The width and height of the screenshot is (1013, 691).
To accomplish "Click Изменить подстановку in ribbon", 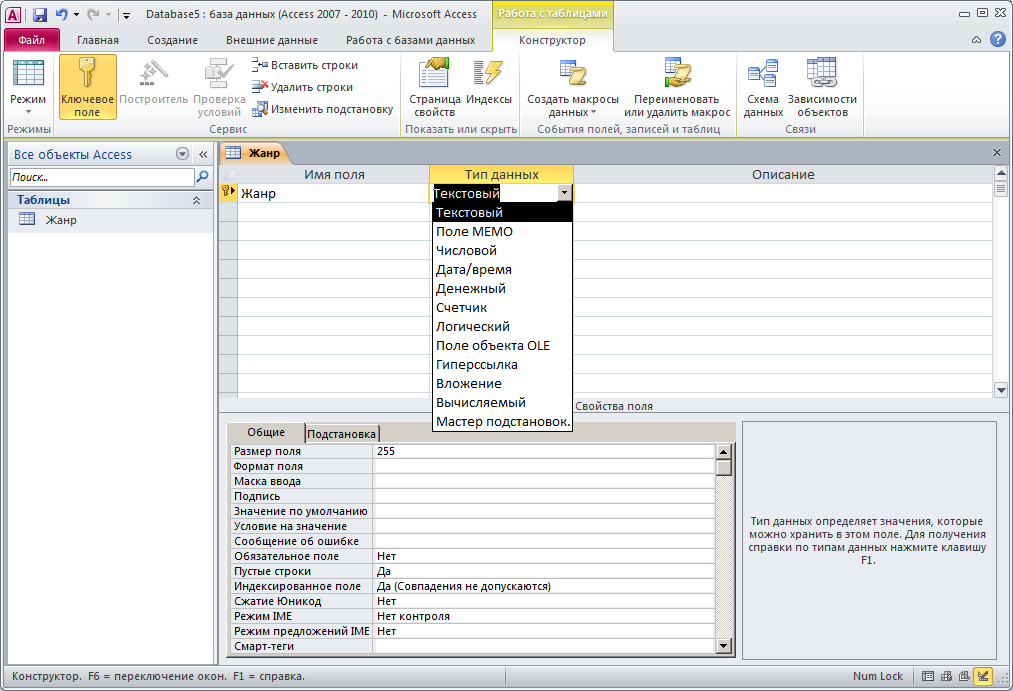I will click(322, 109).
